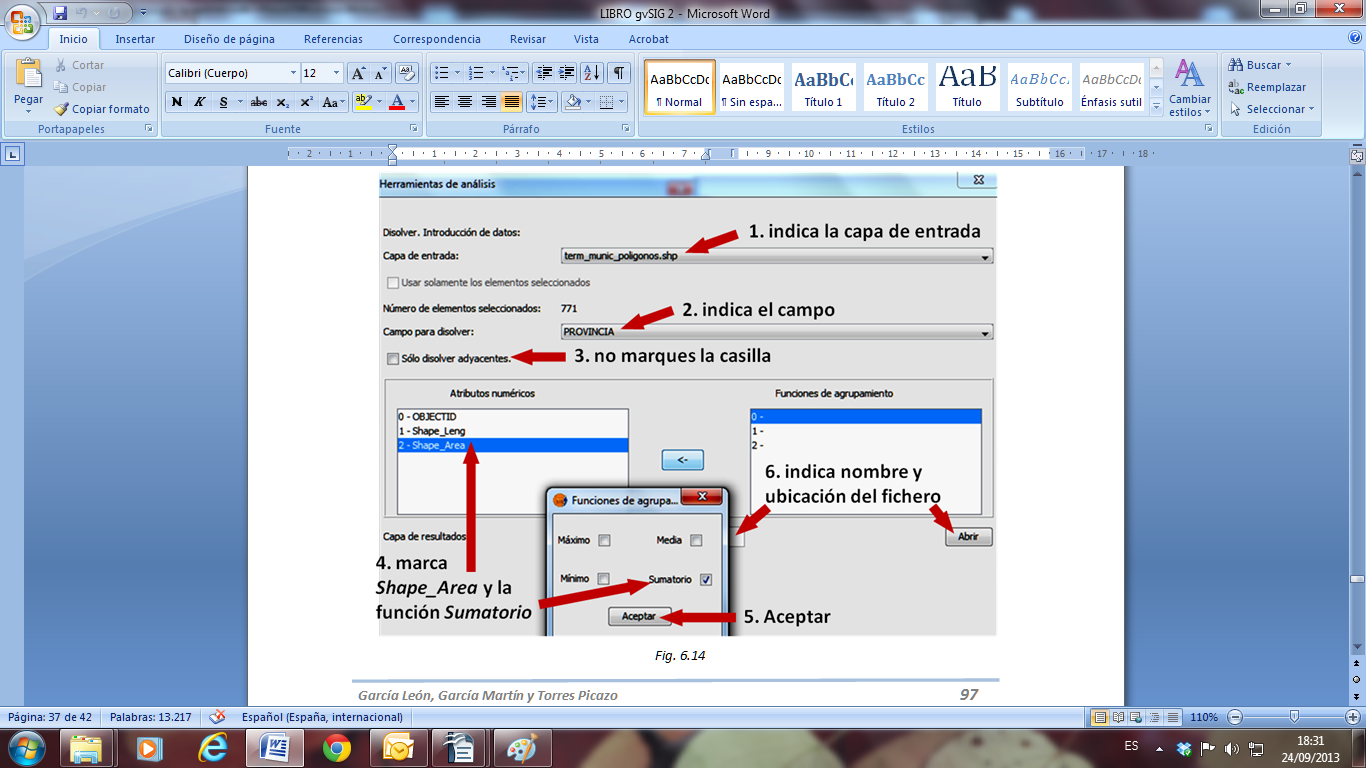Switch to web layout view
This screenshot has height=768, width=1366.
coord(1137,717)
